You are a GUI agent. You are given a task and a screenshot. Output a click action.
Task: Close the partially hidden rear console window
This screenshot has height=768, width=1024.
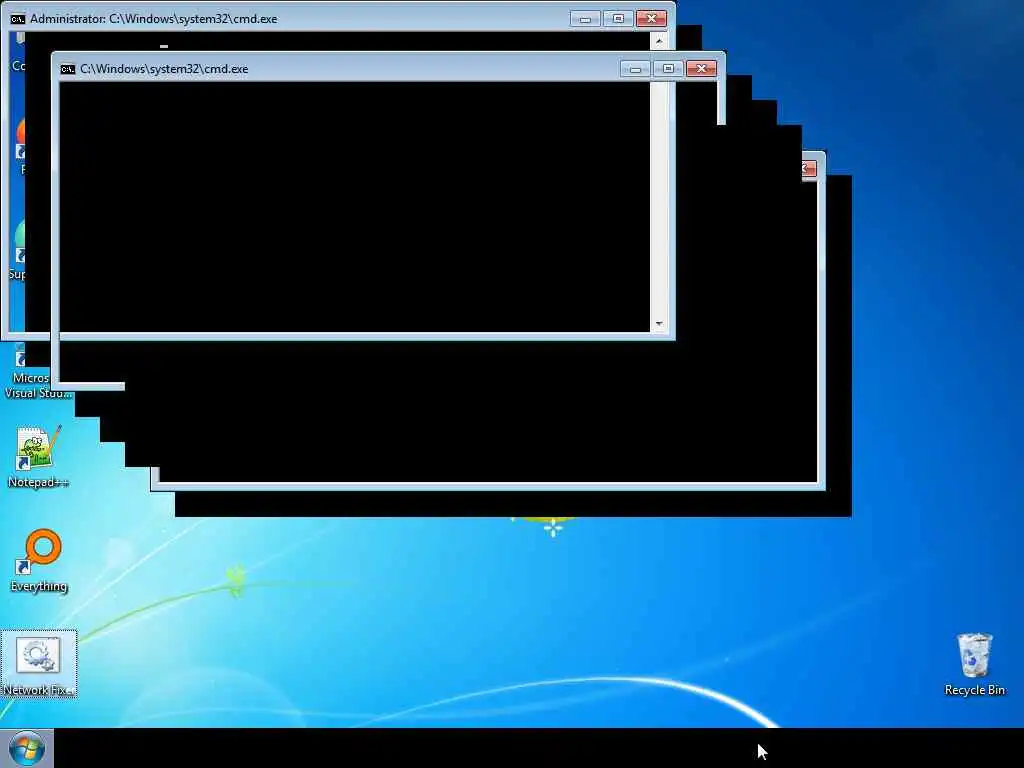pyautogui.click(x=808, y=168)
